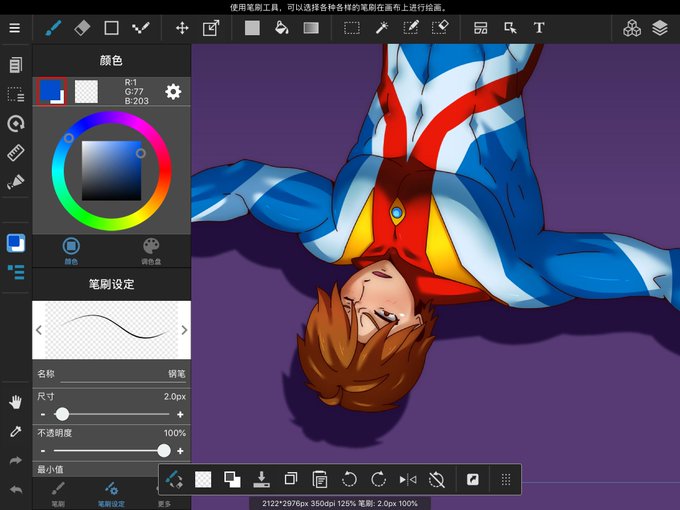Screen dimensions: 680x510
Task: Switch to the 笔刷设定 brush settings tab
Action: tap(111, 494)
